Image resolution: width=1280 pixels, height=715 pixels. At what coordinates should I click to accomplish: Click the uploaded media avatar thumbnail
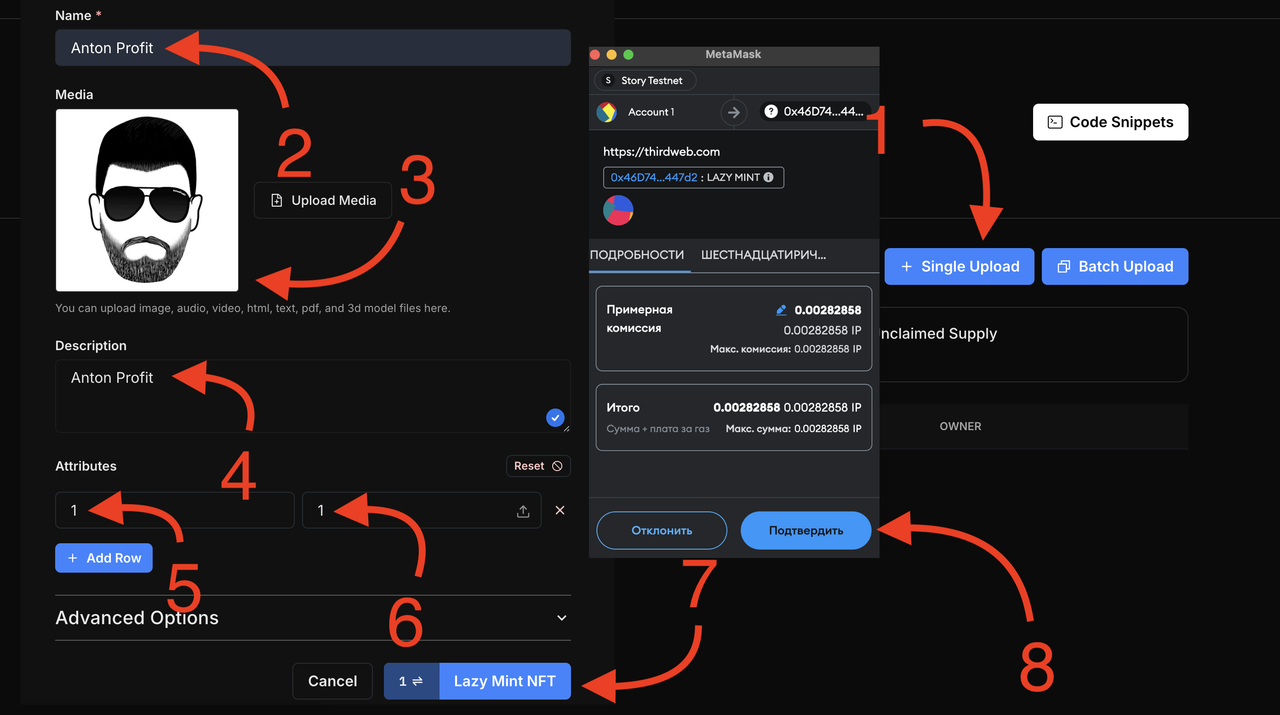coord(147,200)
